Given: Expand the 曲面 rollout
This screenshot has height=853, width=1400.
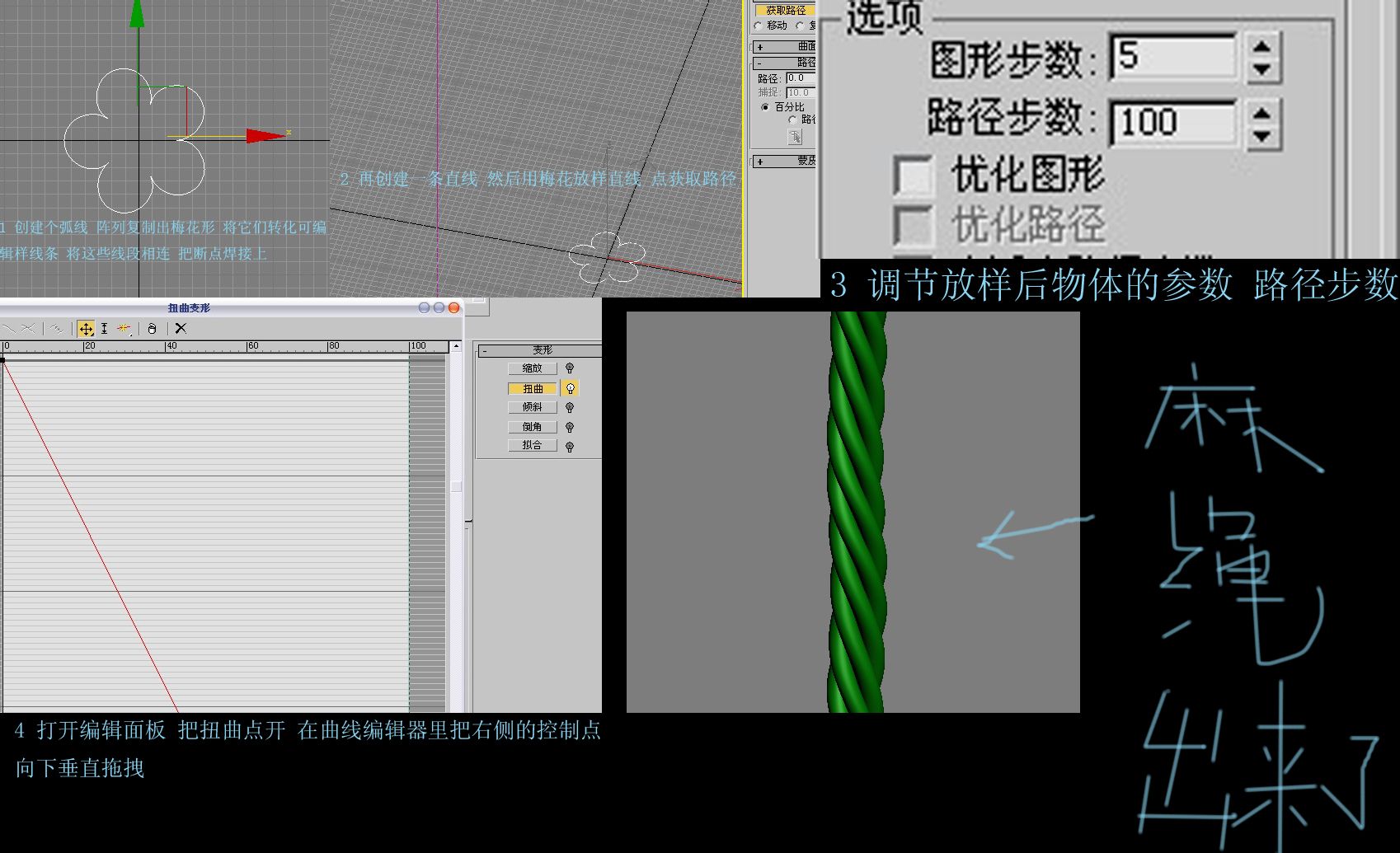Looking at the screenshot, I should [x=783, y=46].
